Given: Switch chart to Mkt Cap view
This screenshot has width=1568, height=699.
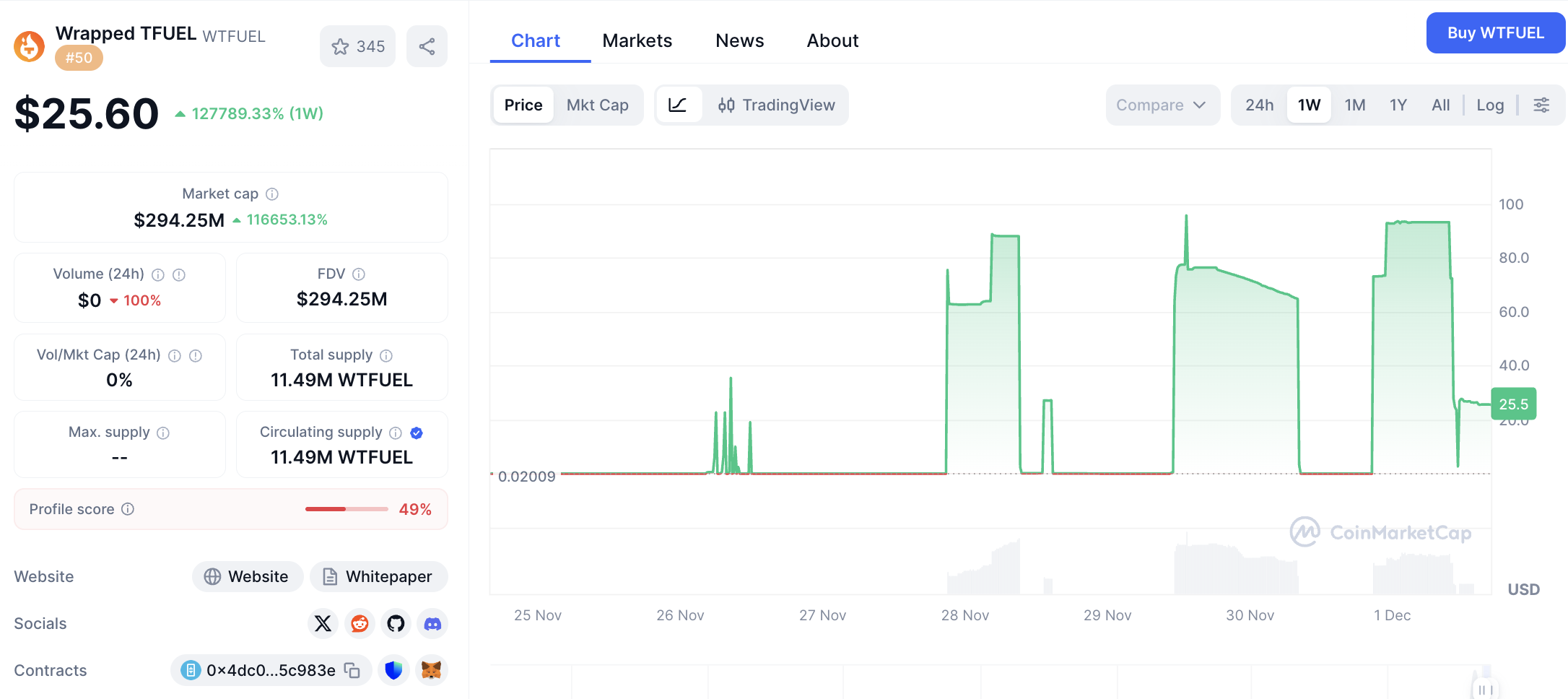Looking at the screenshot, I should click(x=597, y=105).
